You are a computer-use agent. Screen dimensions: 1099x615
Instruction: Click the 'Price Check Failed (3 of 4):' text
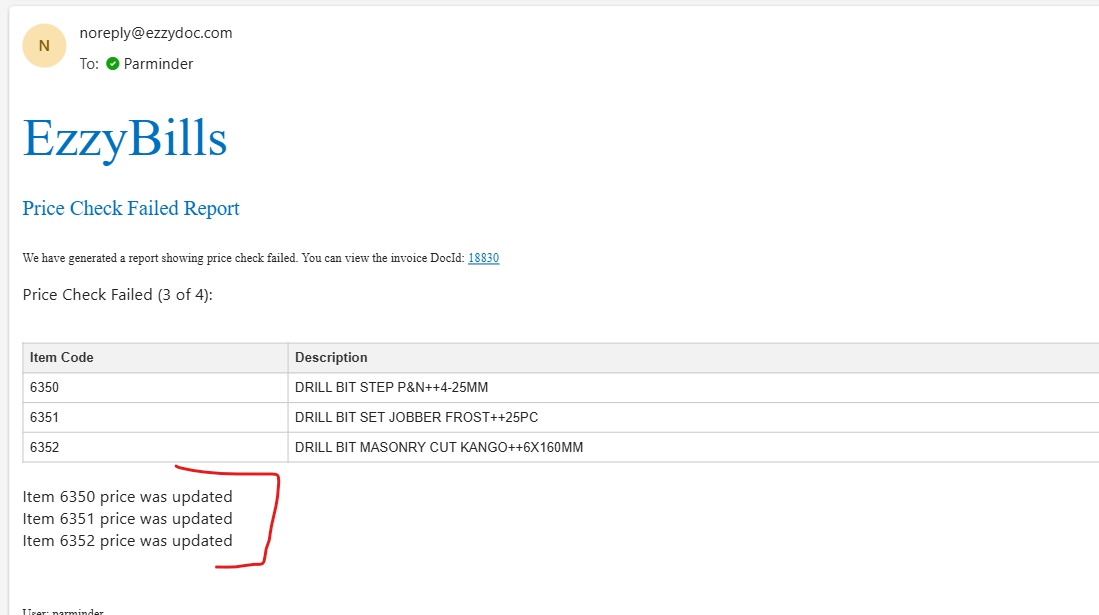[118, 295]
